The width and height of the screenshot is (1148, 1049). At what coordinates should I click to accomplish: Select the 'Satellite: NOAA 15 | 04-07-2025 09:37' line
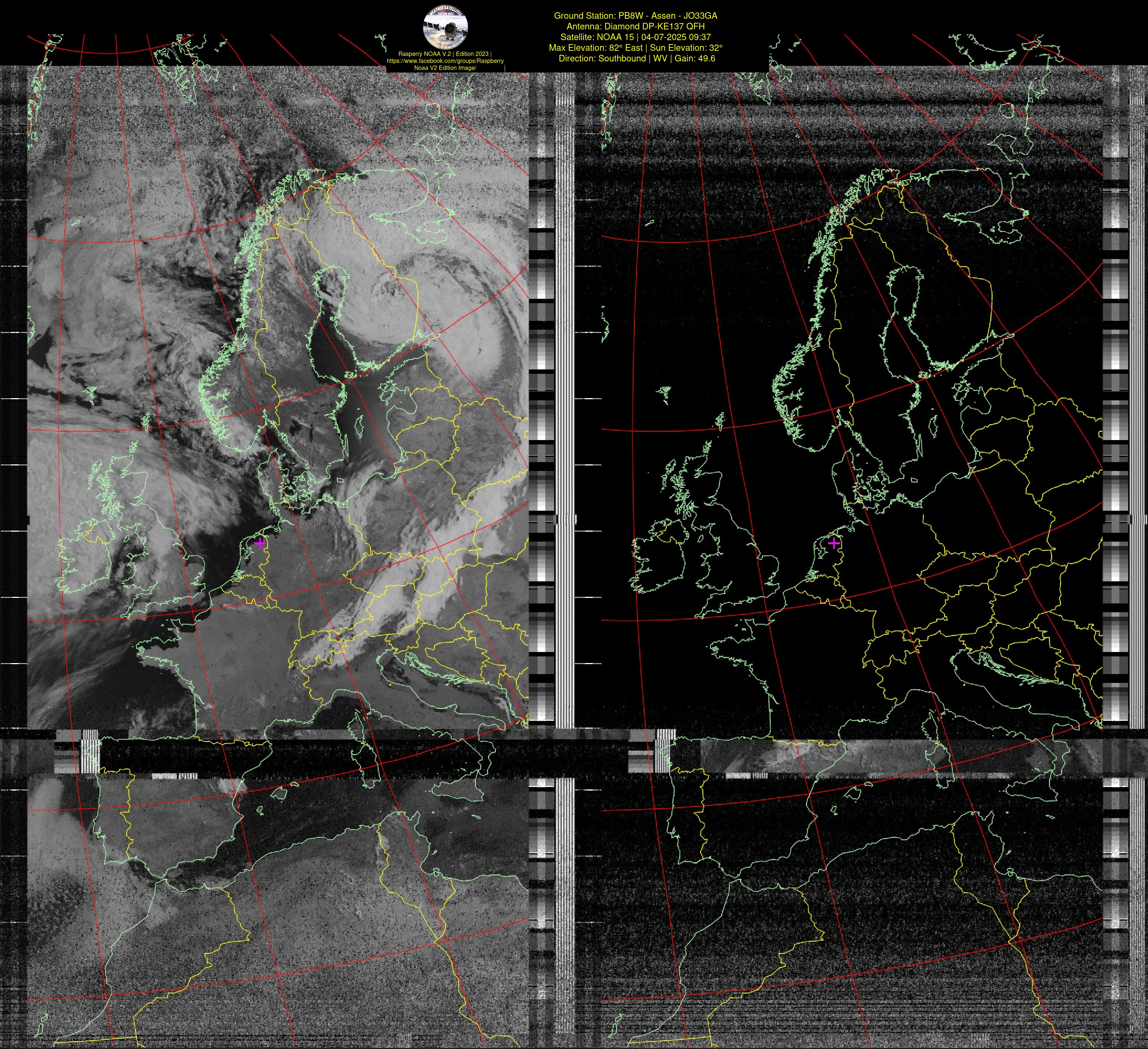pos(635,37)
